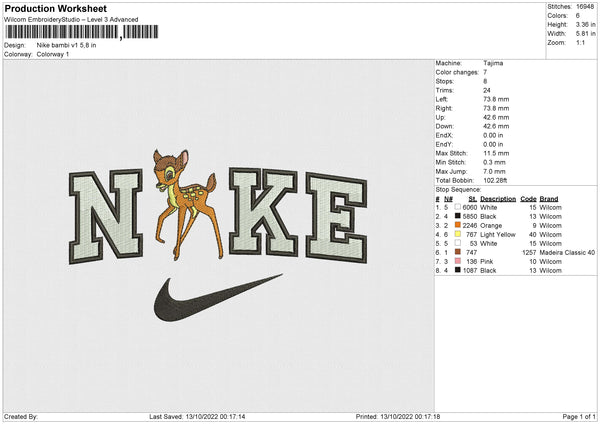Click the Total Bobbin value 102.28ft
The image size is (600, 424).
click(x=496, y=180)
